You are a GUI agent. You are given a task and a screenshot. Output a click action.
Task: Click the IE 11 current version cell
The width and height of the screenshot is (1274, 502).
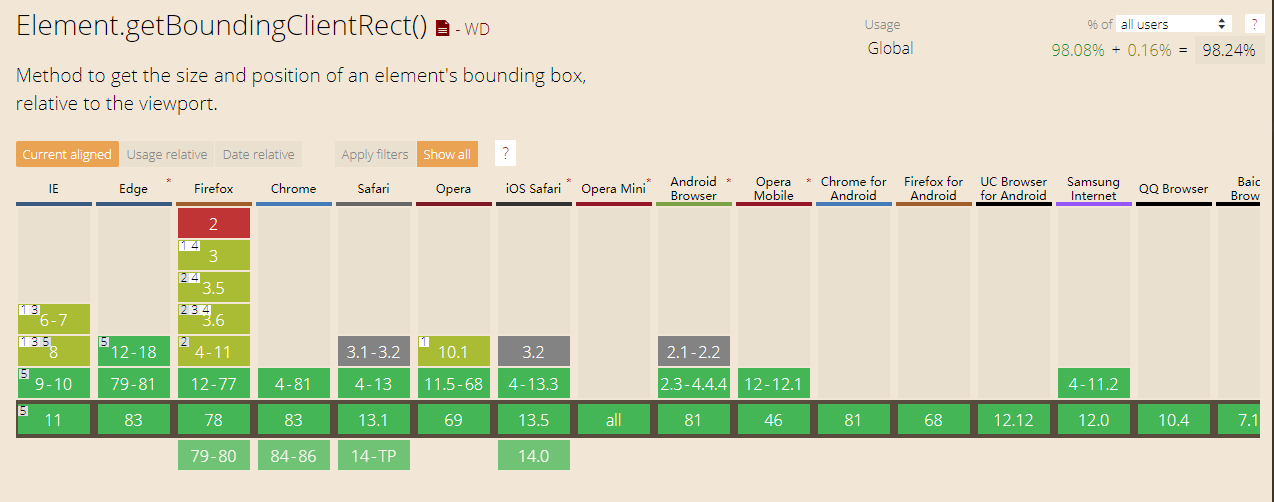coord(53,420)
